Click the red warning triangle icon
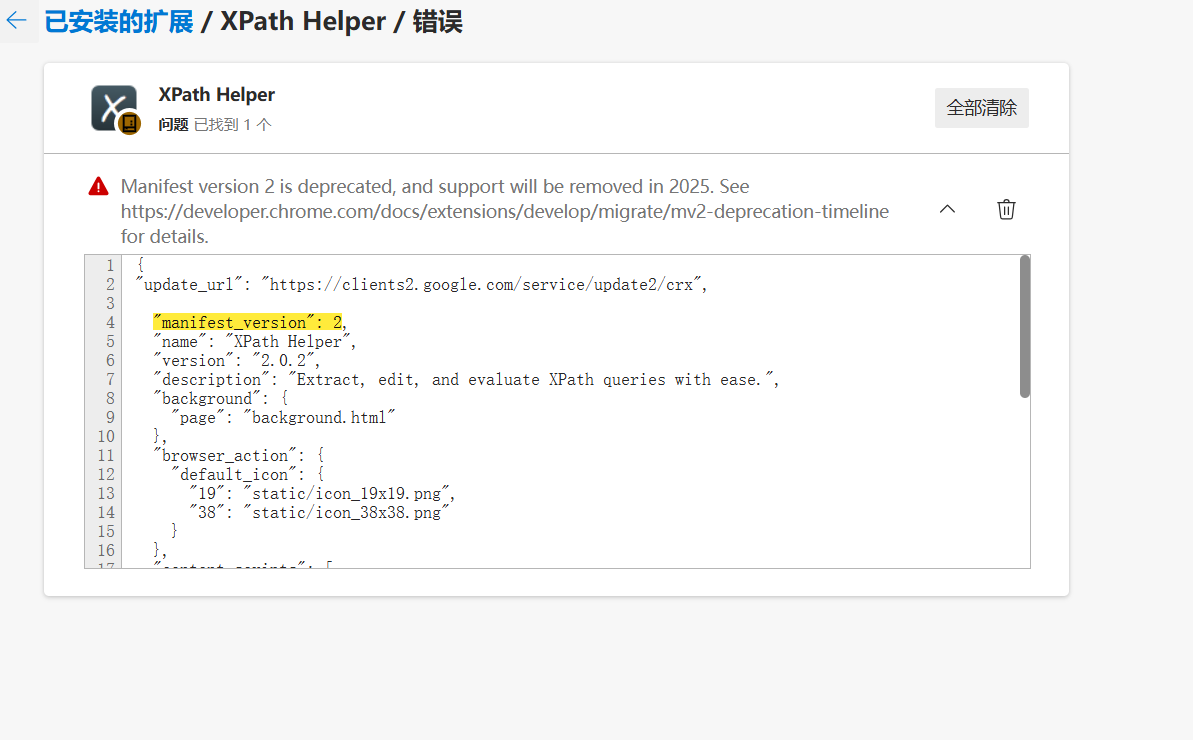 [98, 186]
